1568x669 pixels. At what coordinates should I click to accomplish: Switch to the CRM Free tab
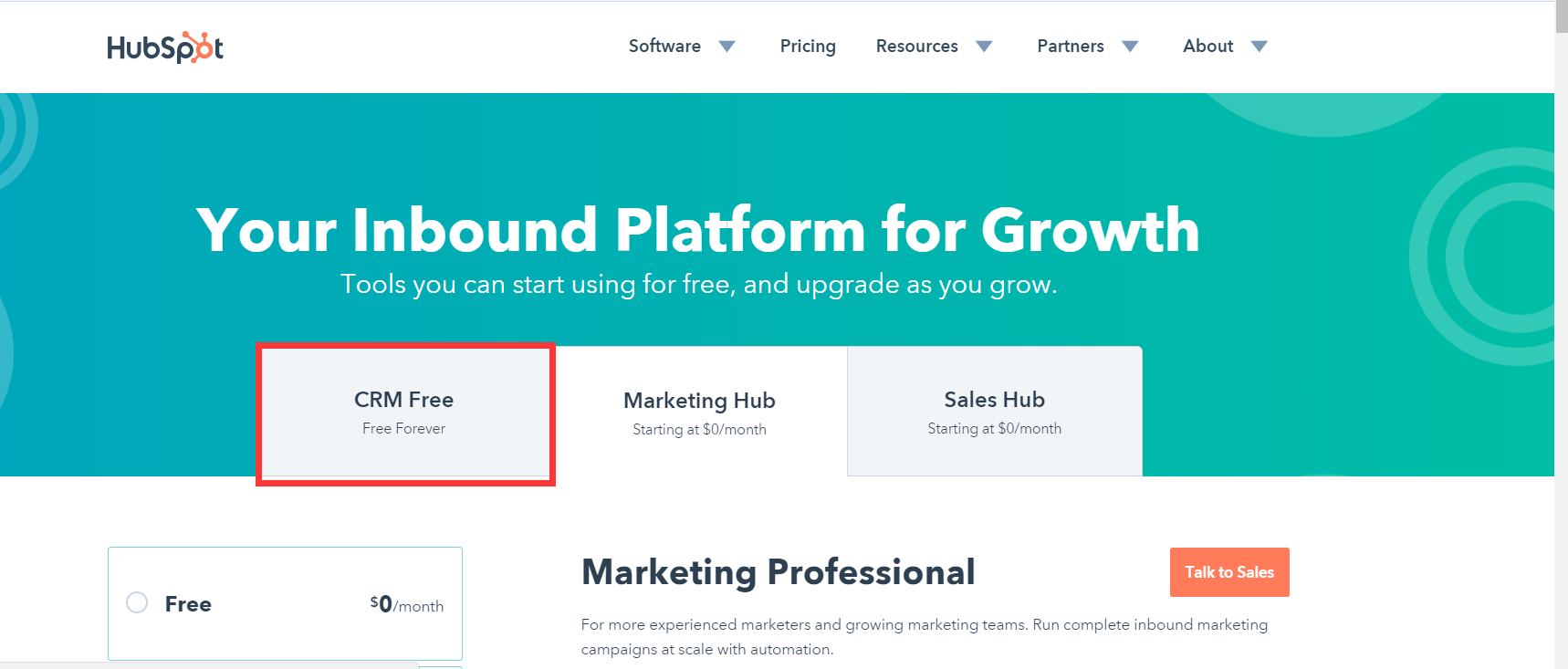404,413
